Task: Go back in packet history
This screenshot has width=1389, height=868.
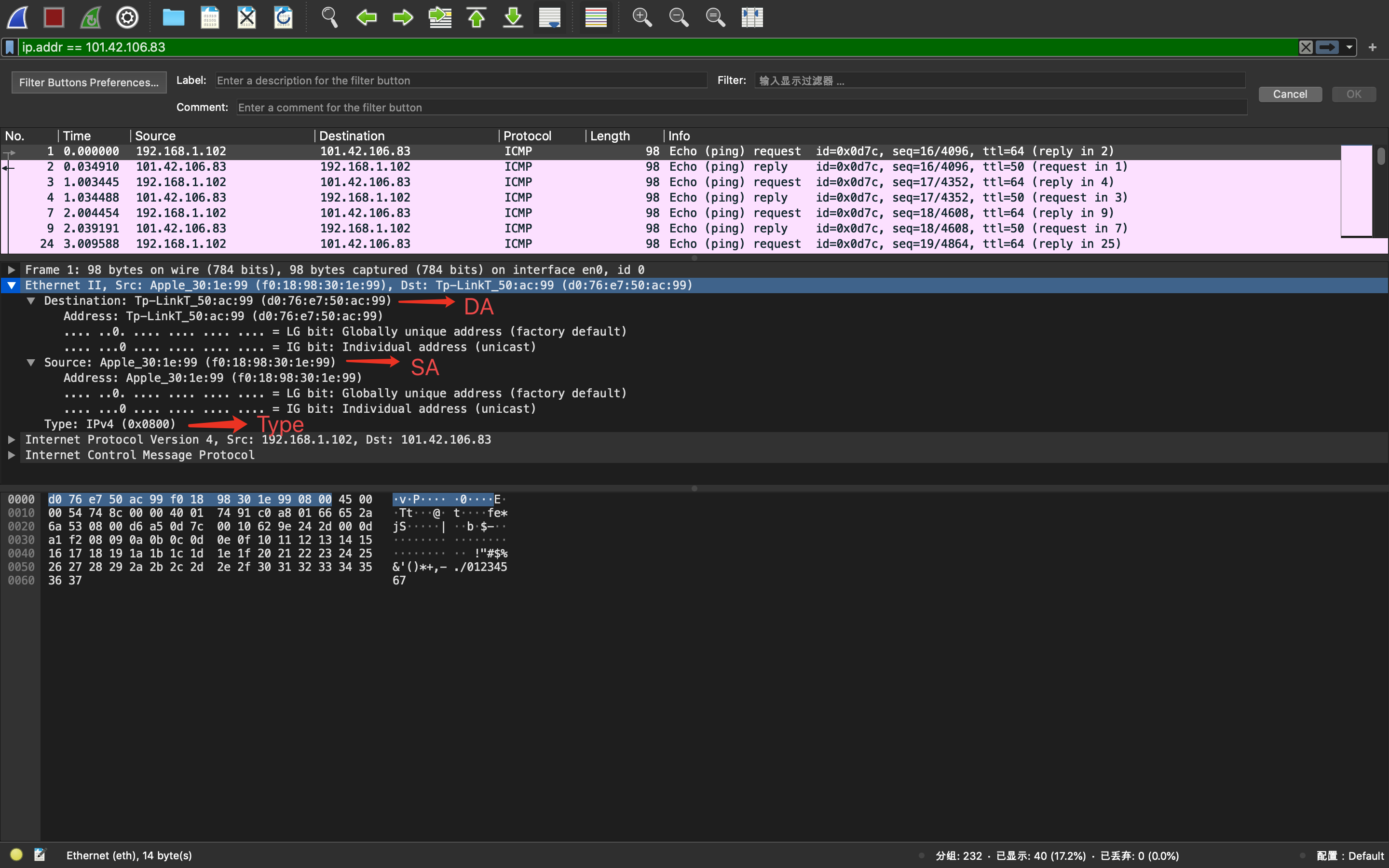Action: (x=366, y=17)
